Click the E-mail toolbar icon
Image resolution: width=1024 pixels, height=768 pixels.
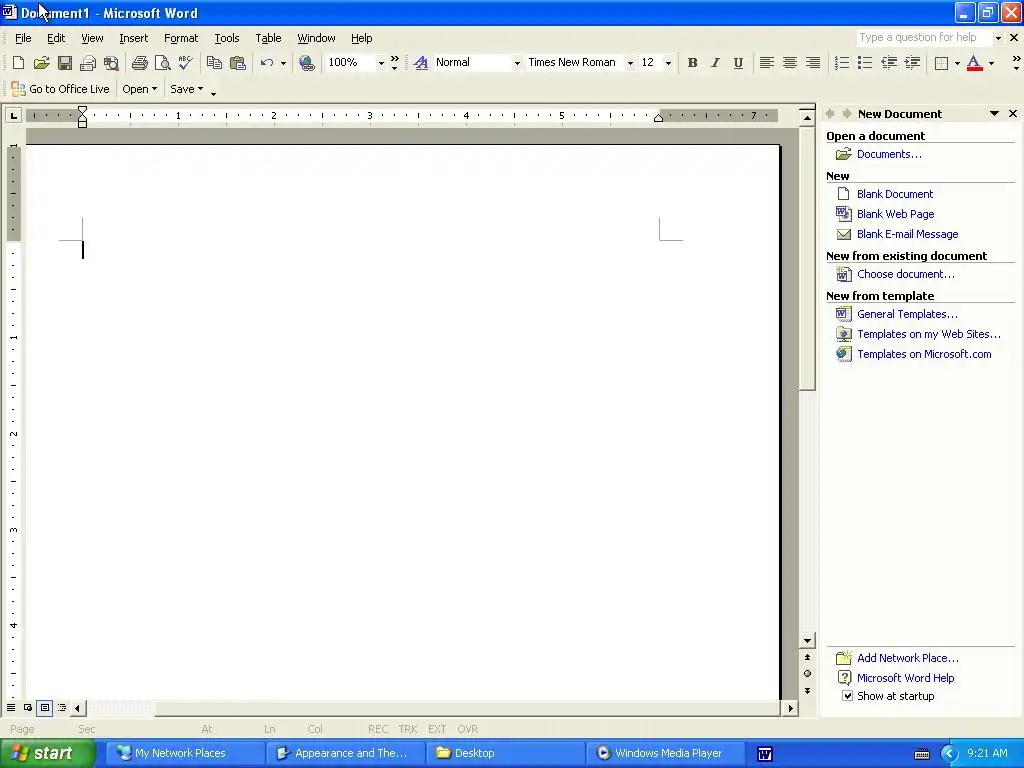pos(88,63)
